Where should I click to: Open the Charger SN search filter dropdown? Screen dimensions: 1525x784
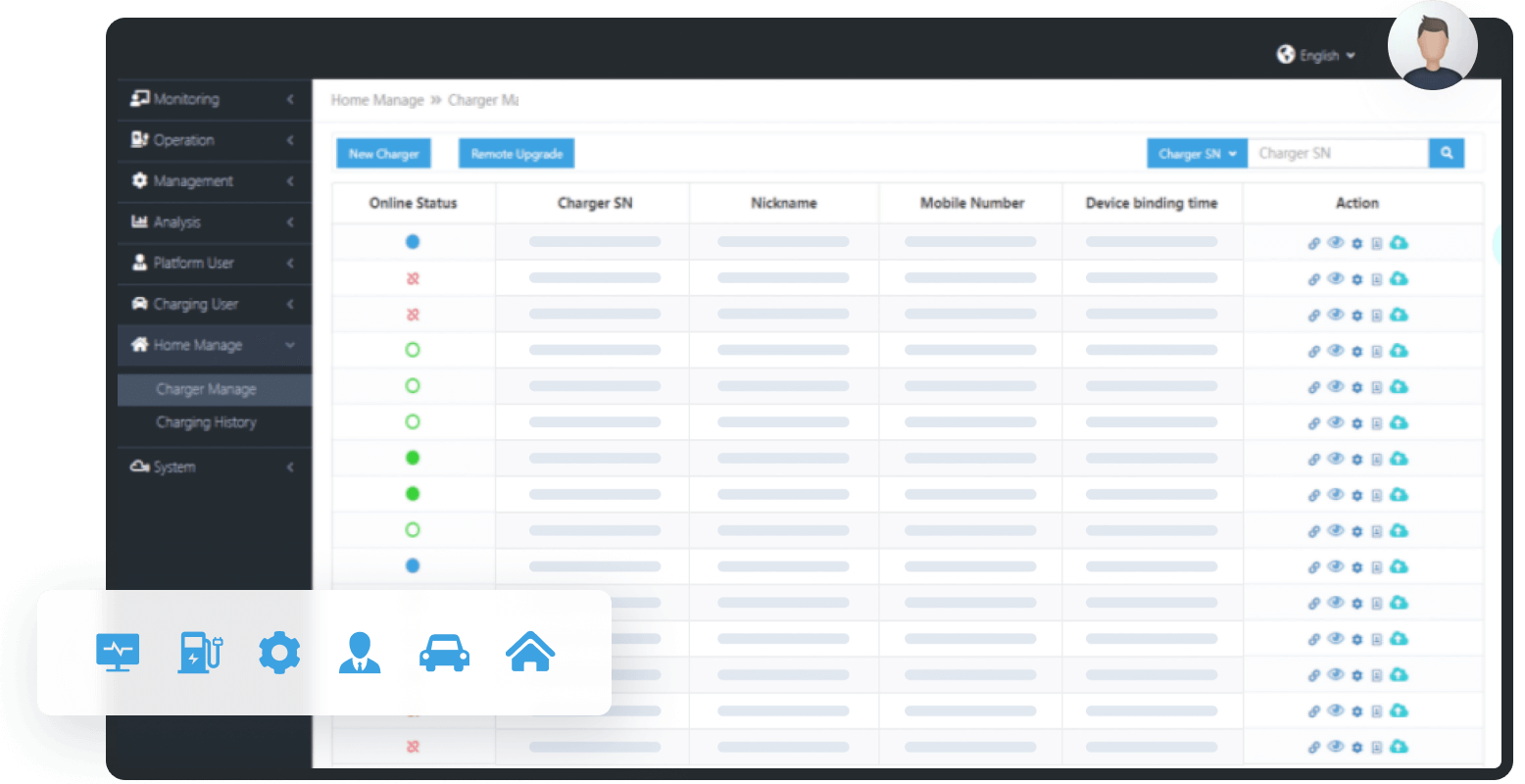click(1197, 153)
